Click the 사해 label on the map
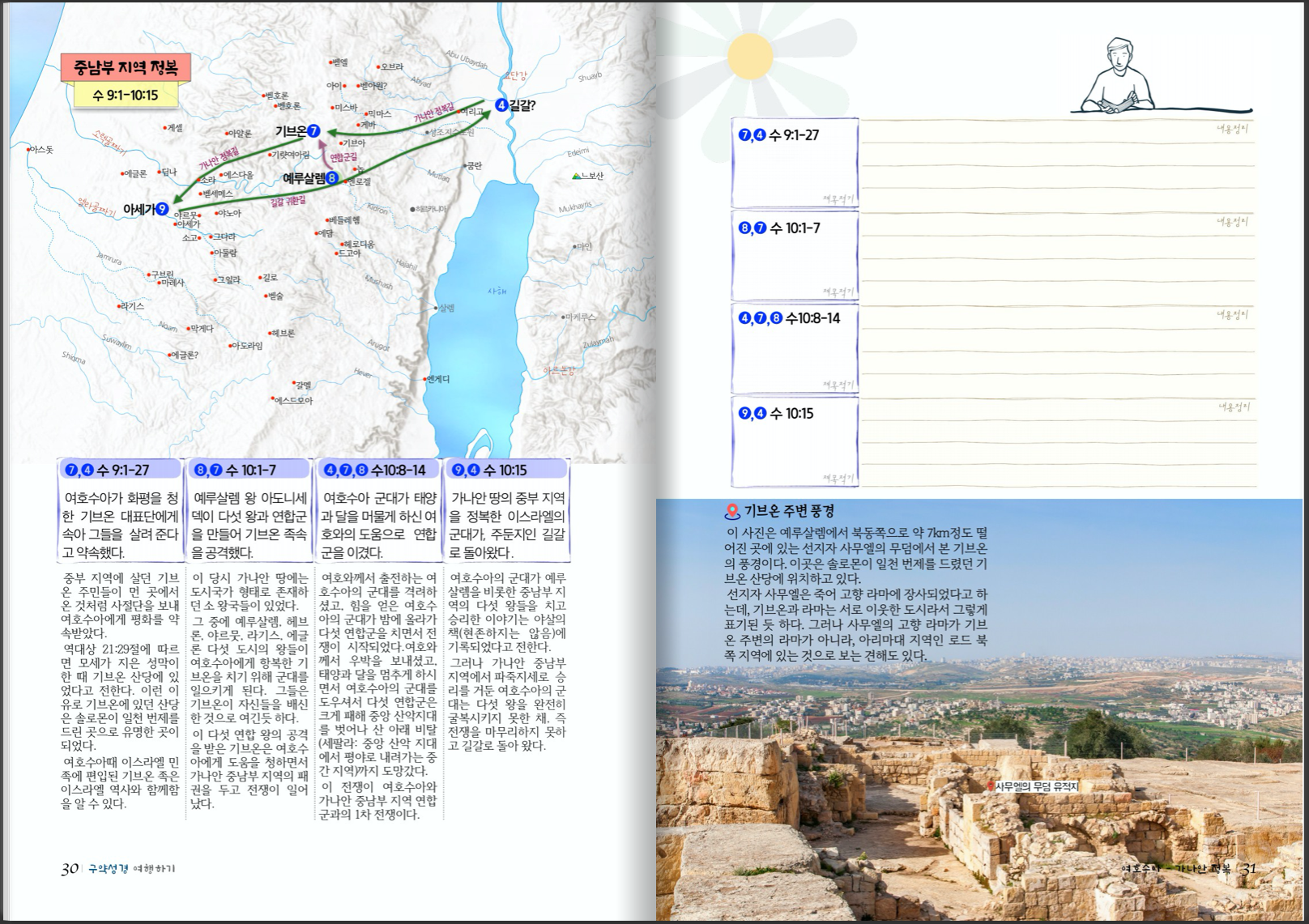This screenshot has height=924, width=1309. pyautogui.click(x=497, y=291)
